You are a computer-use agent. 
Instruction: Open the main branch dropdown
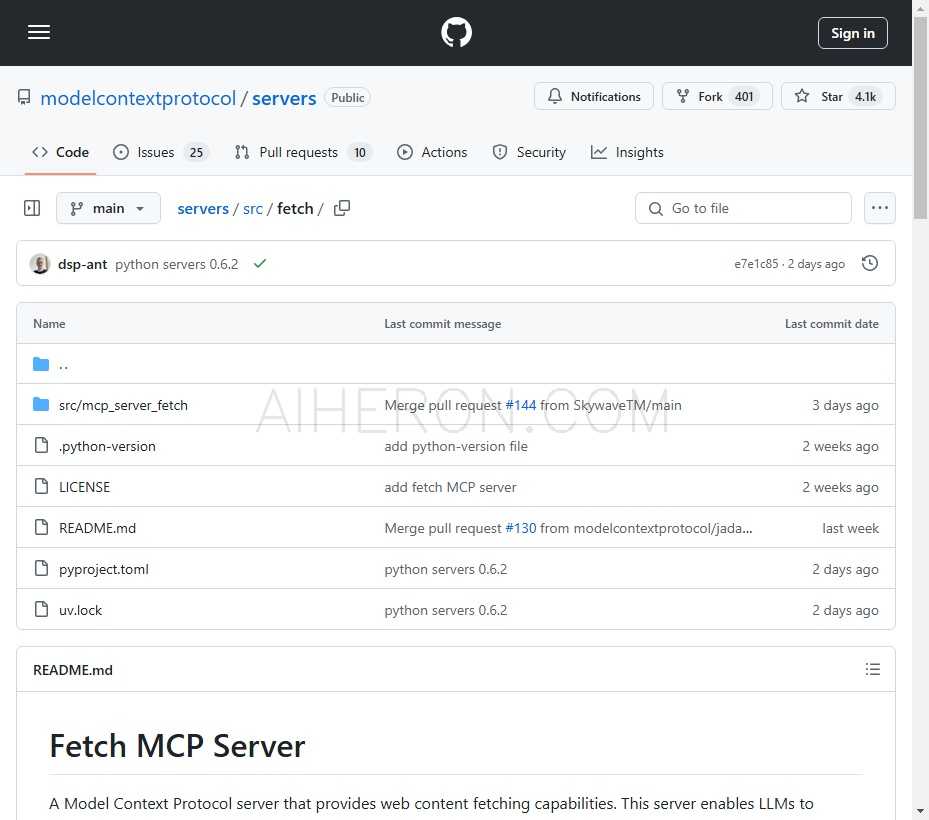click(108, 208)
